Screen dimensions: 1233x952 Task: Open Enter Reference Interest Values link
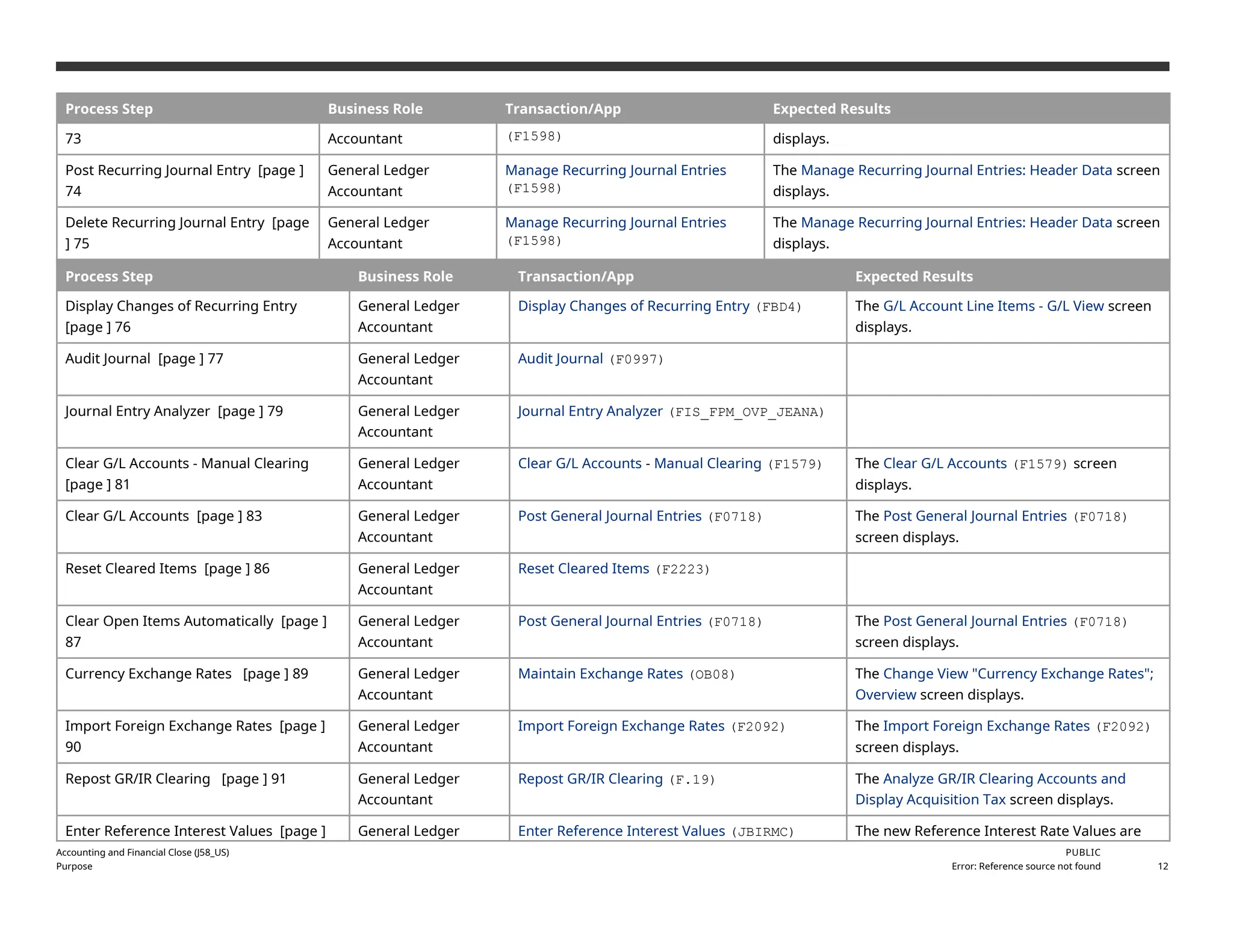click(x=621, y=832)
